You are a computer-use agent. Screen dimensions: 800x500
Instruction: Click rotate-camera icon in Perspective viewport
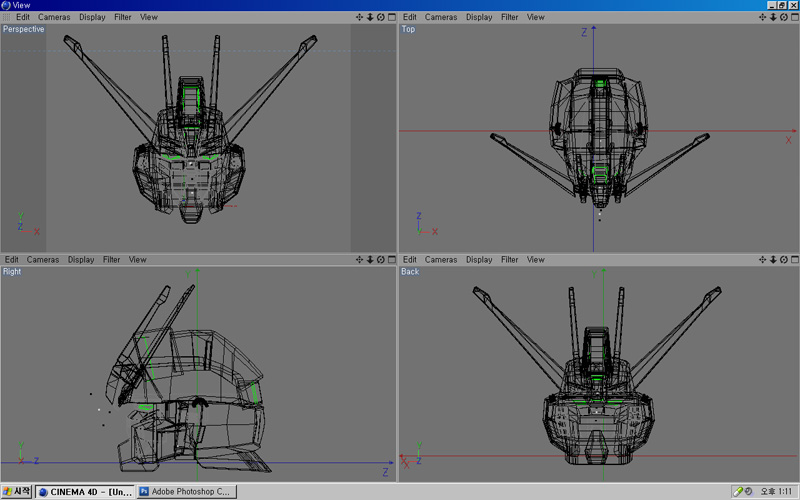[x=381, y=17]
